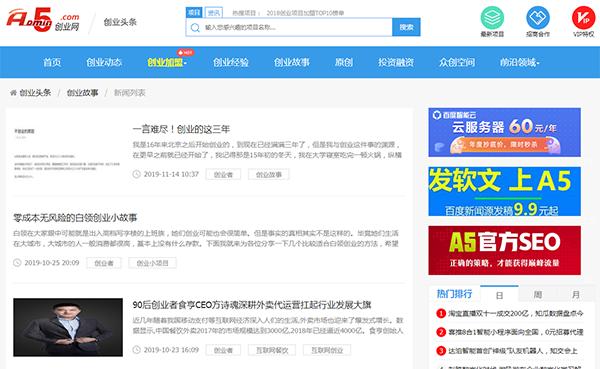
Task: Open 创业动态 in navigation bar
Action: (104, 62)
